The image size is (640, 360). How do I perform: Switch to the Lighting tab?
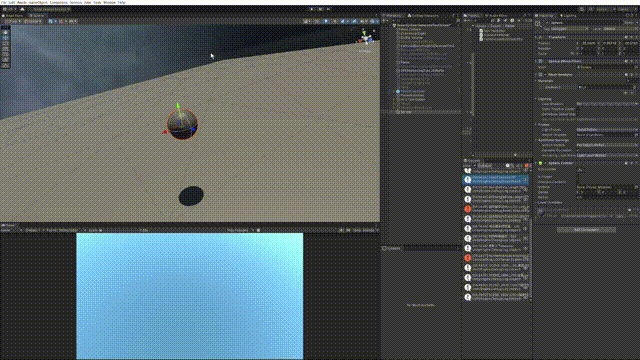point(569,16)
